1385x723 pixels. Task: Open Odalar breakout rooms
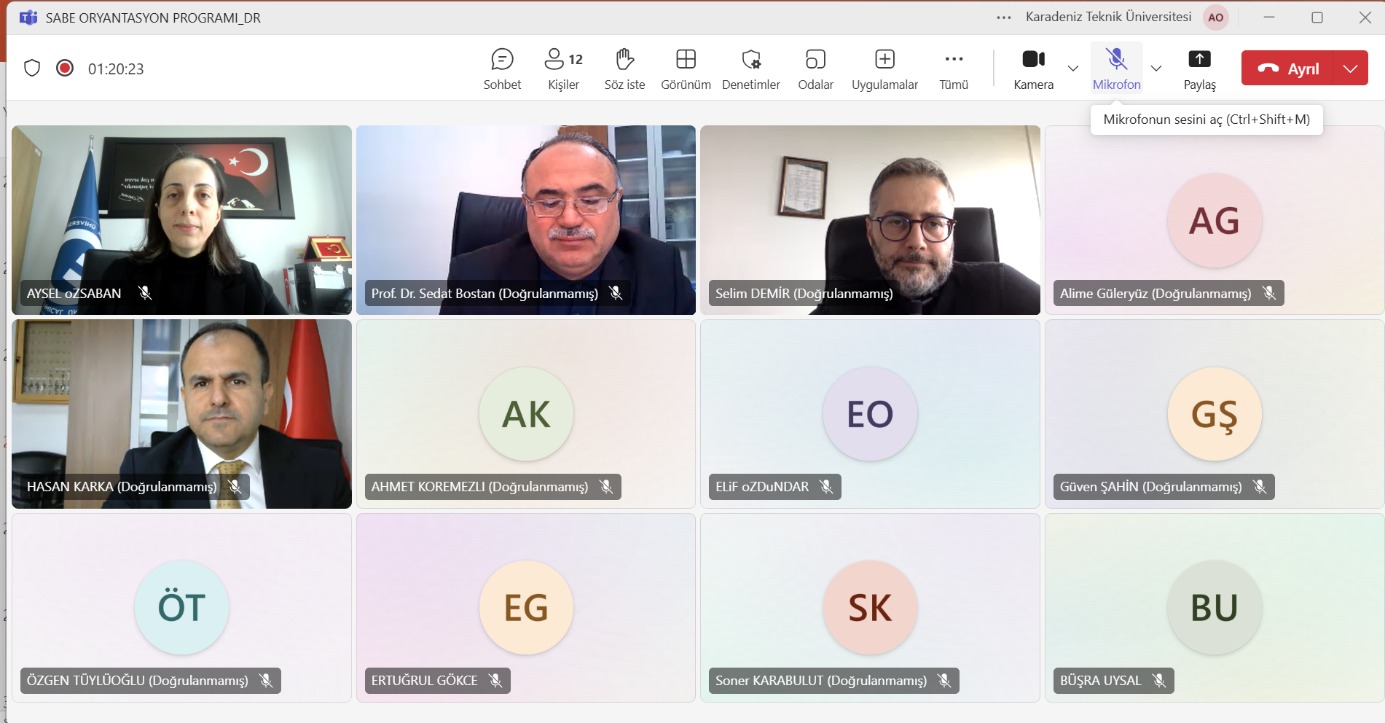point(815,68)
